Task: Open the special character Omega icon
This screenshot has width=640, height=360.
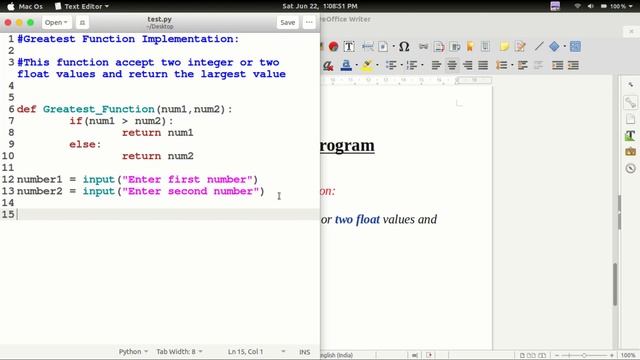Action: pyautogui.click(x=404, y=47)
